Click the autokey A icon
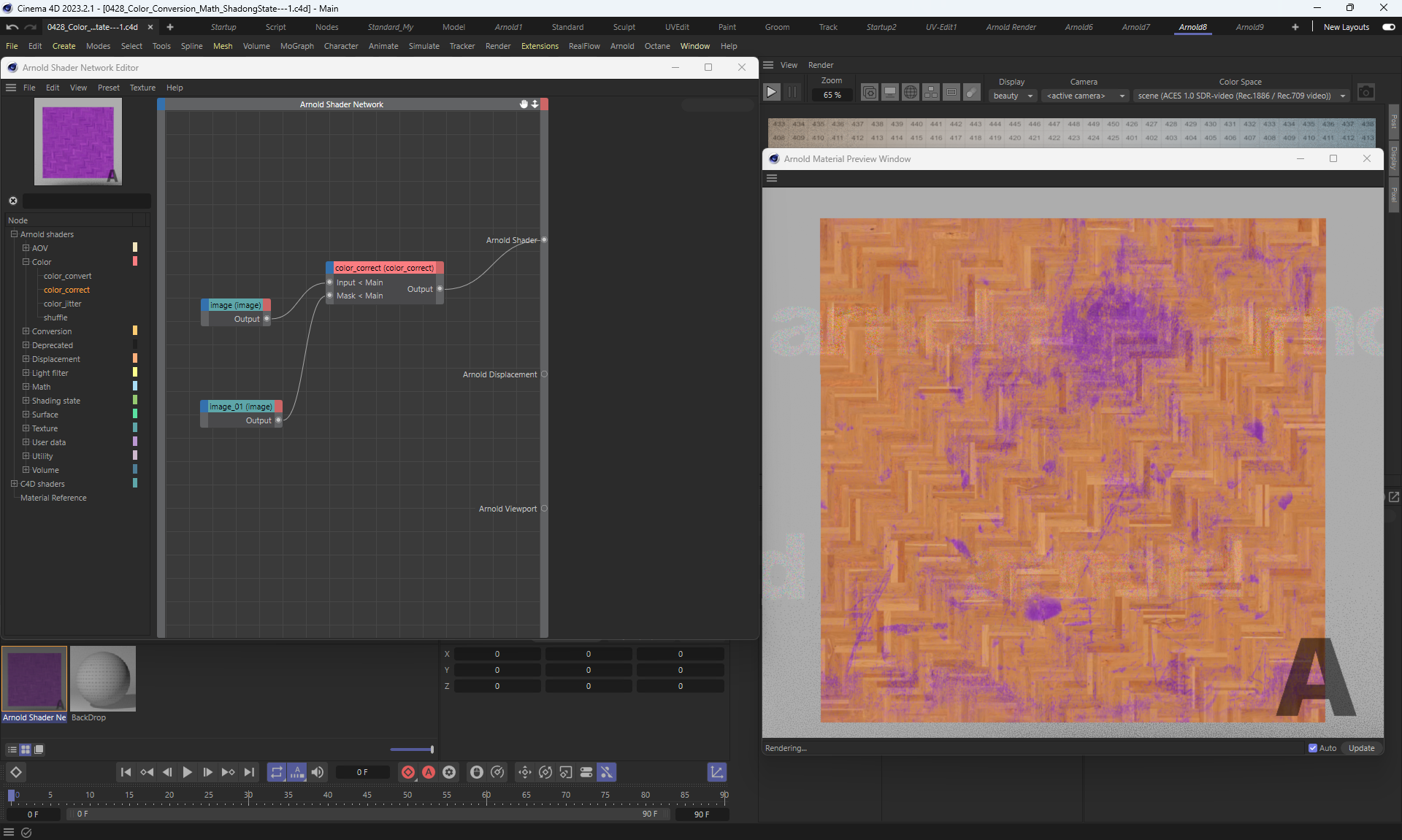This screenshot has height=840, width=1402. [x=429, y=772]
